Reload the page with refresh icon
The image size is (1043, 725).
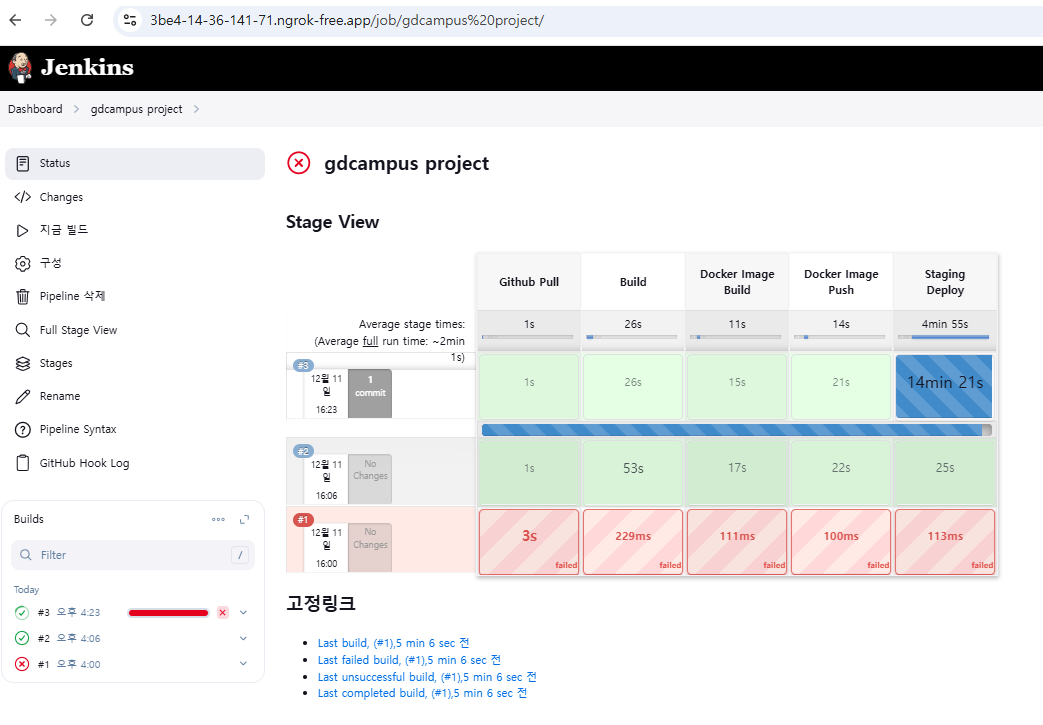pos(86,20)
